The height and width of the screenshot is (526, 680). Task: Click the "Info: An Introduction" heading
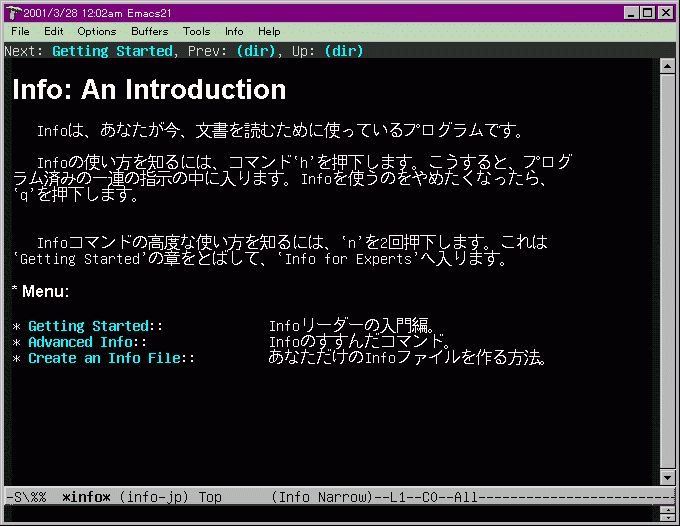[149, 90]
